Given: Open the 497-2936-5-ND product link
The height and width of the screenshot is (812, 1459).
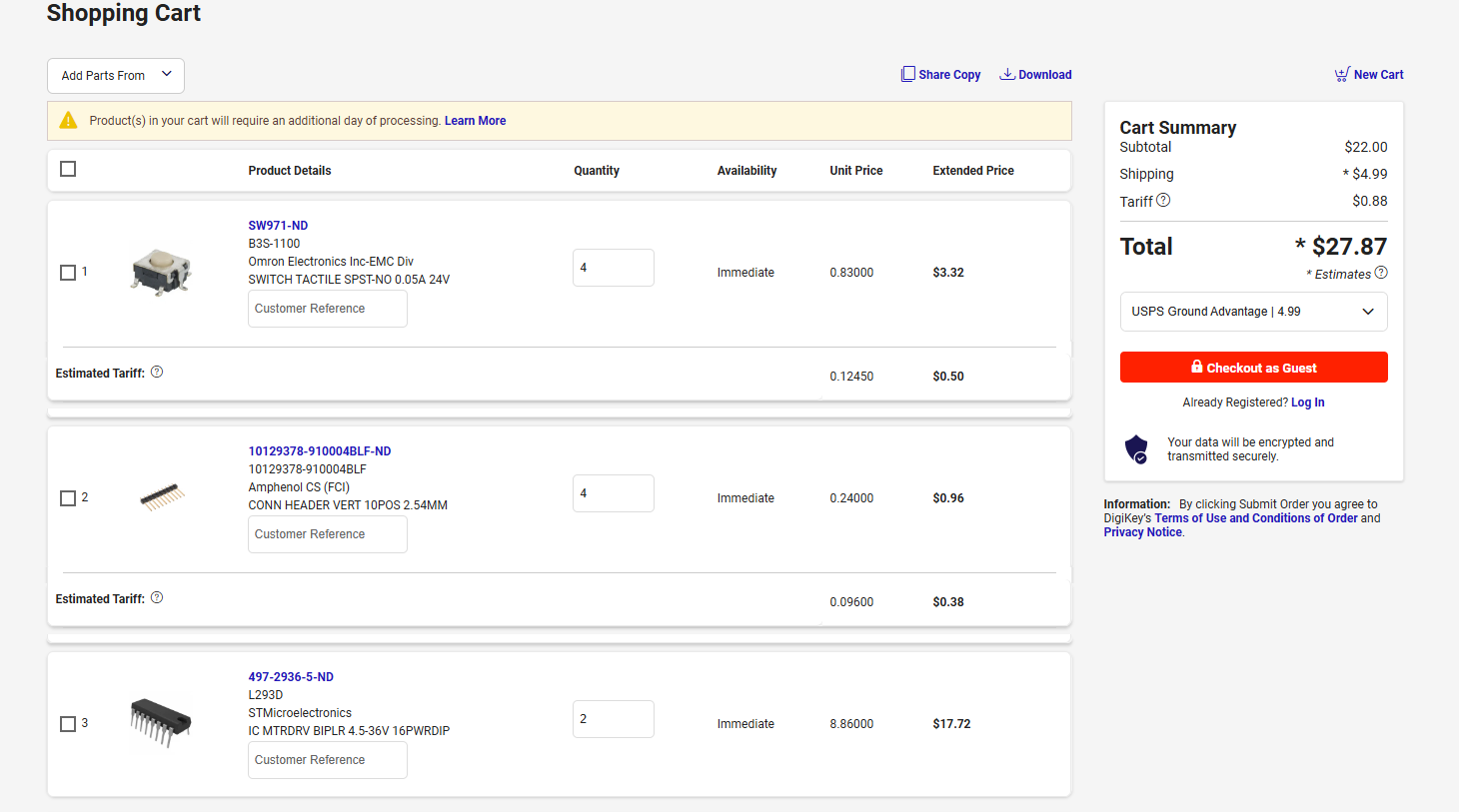Looking at the screenshot, I should (291, 677).
